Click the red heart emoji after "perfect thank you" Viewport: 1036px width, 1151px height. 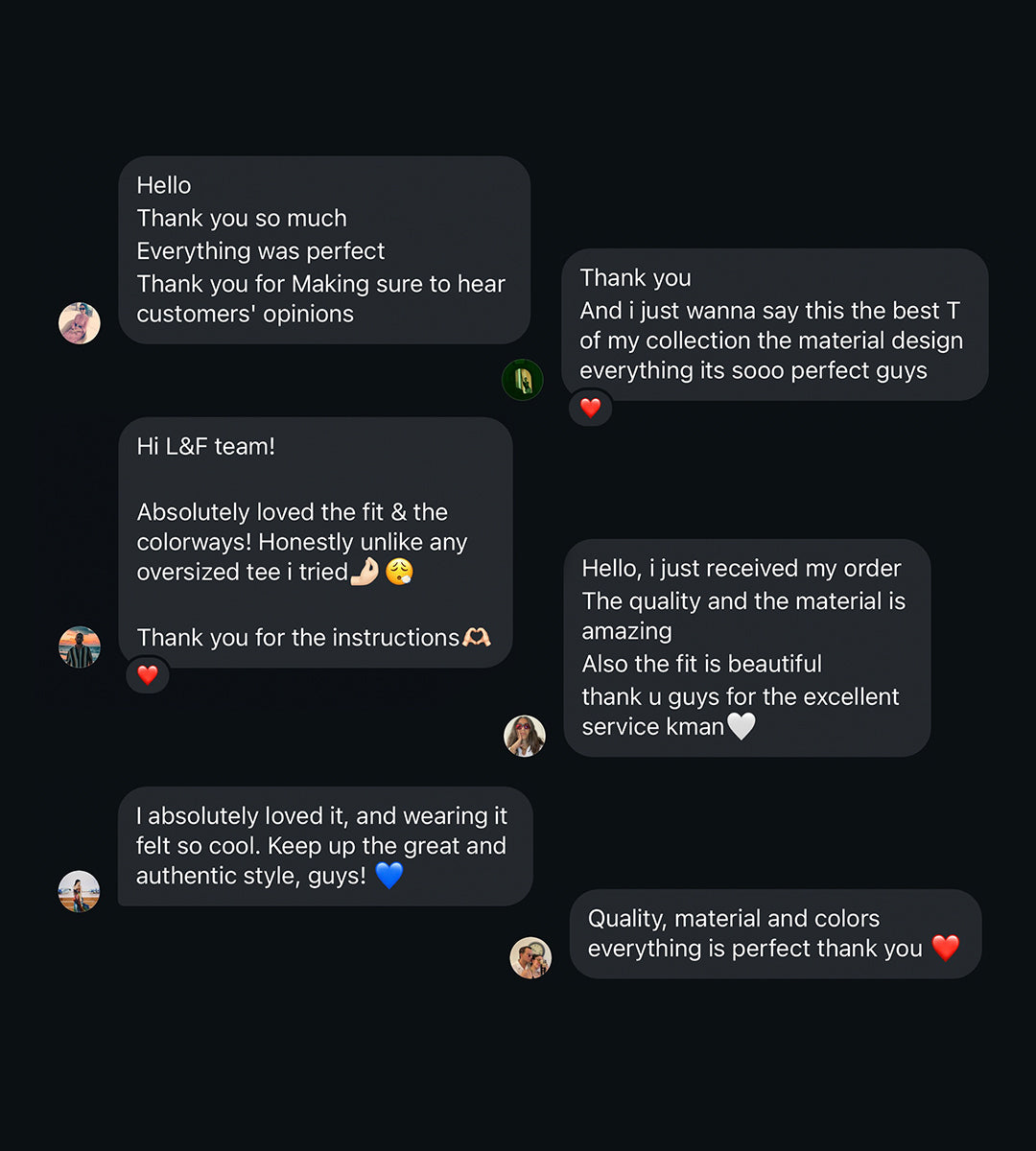(x=946, y=948)
